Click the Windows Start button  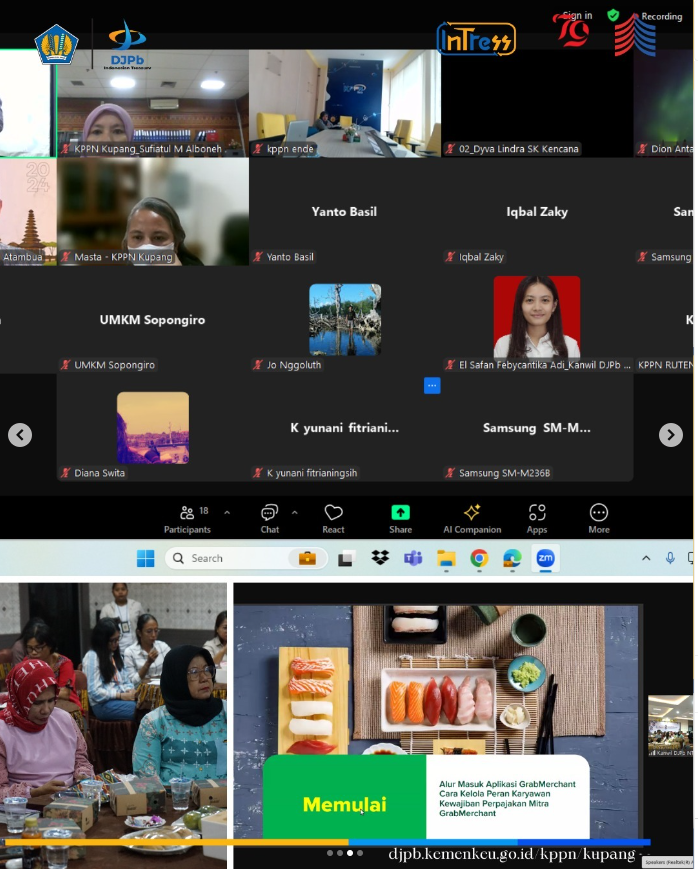(x=146, y=558)
